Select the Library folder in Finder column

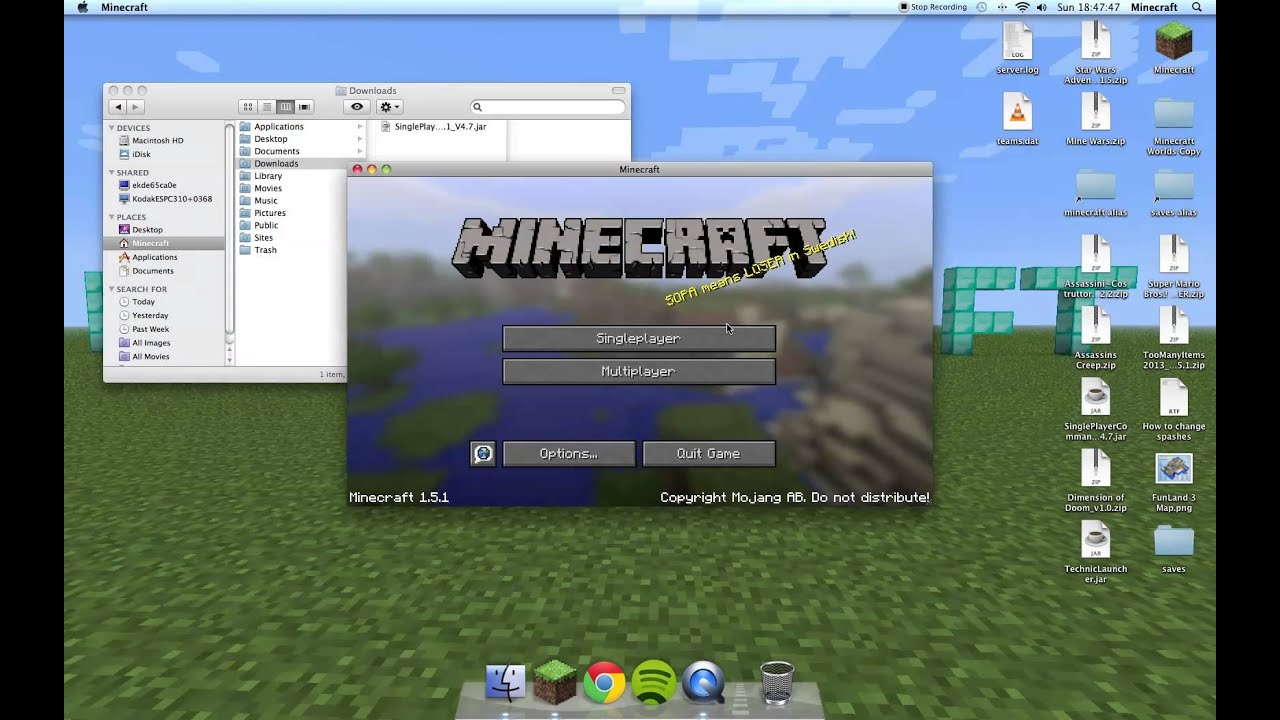tap(261, 176)
